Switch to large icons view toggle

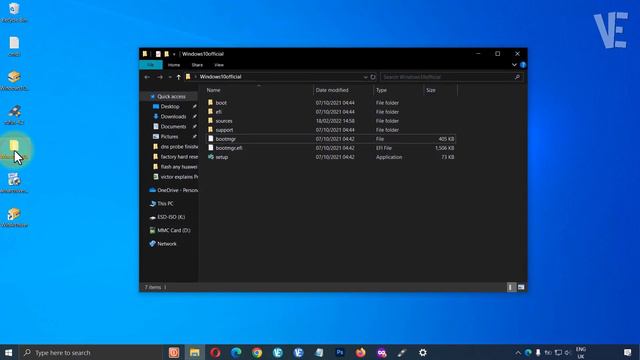521,287
